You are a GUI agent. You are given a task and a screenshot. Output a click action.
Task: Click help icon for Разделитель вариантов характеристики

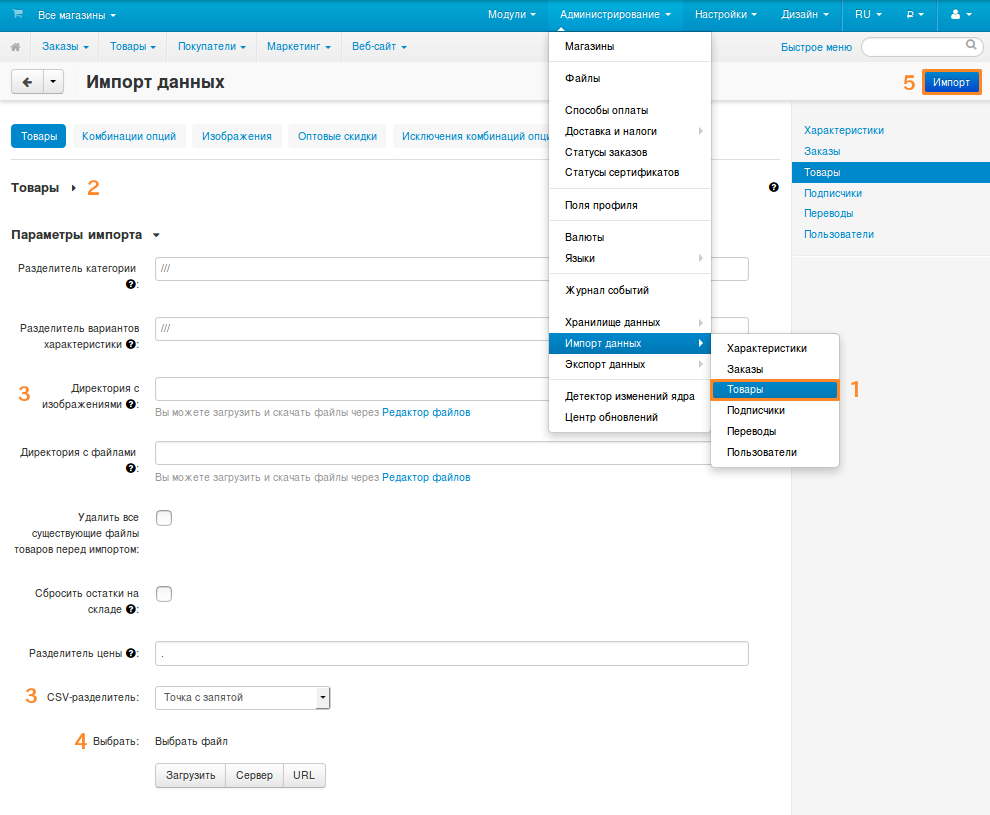tap(131, 344)
